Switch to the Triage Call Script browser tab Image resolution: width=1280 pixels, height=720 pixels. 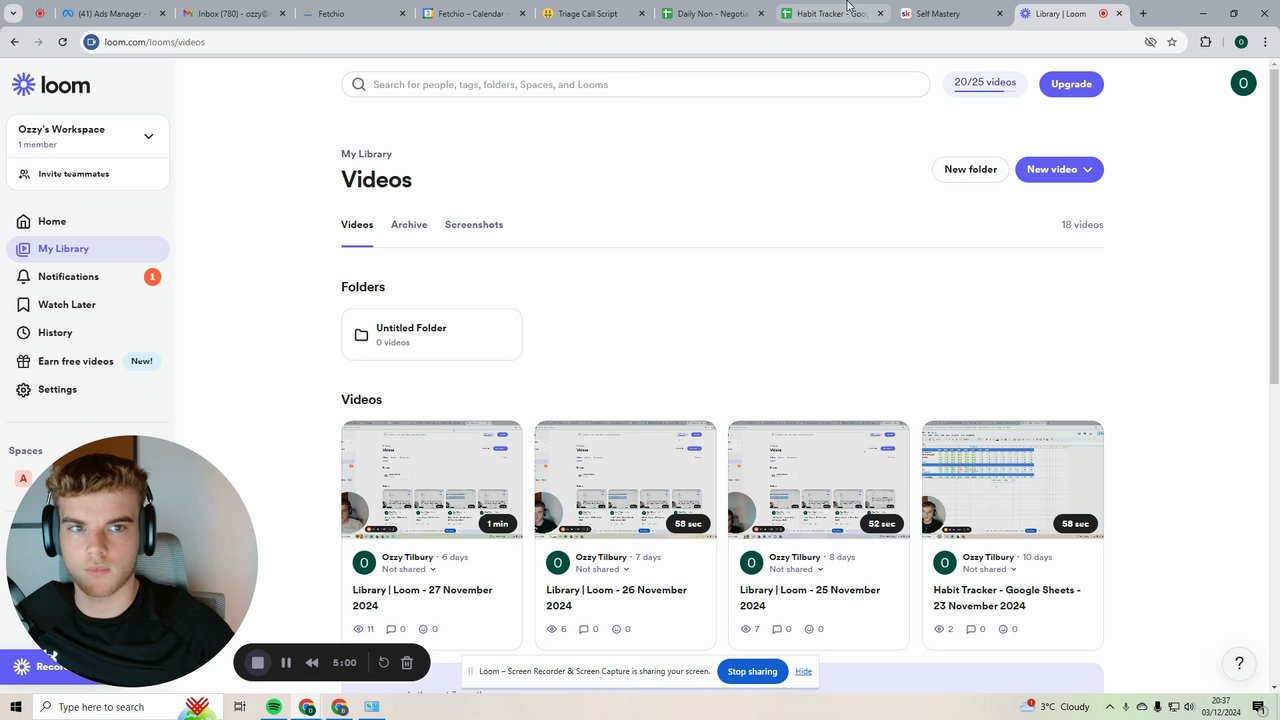click(594, 14)
